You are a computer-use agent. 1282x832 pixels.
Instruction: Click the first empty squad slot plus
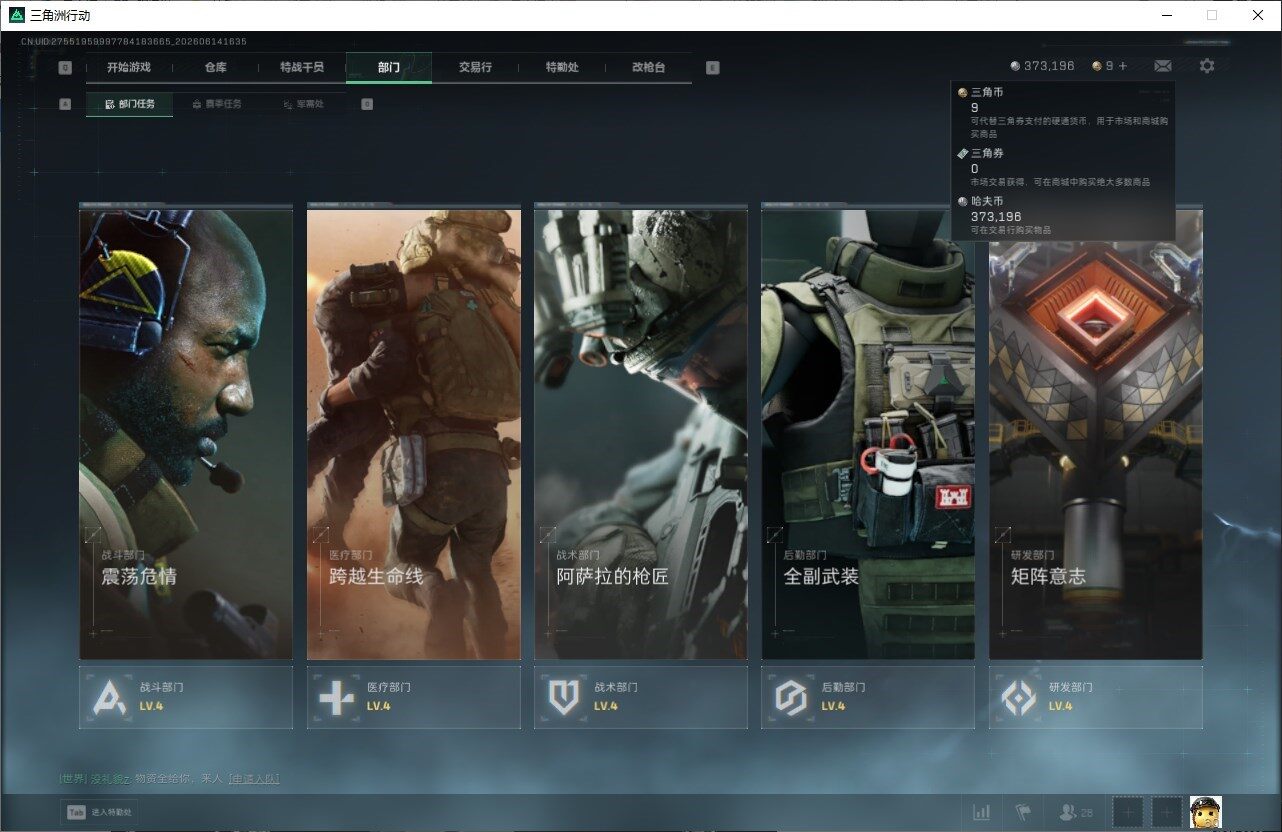pyautogui.click(x=1127, y=812)
